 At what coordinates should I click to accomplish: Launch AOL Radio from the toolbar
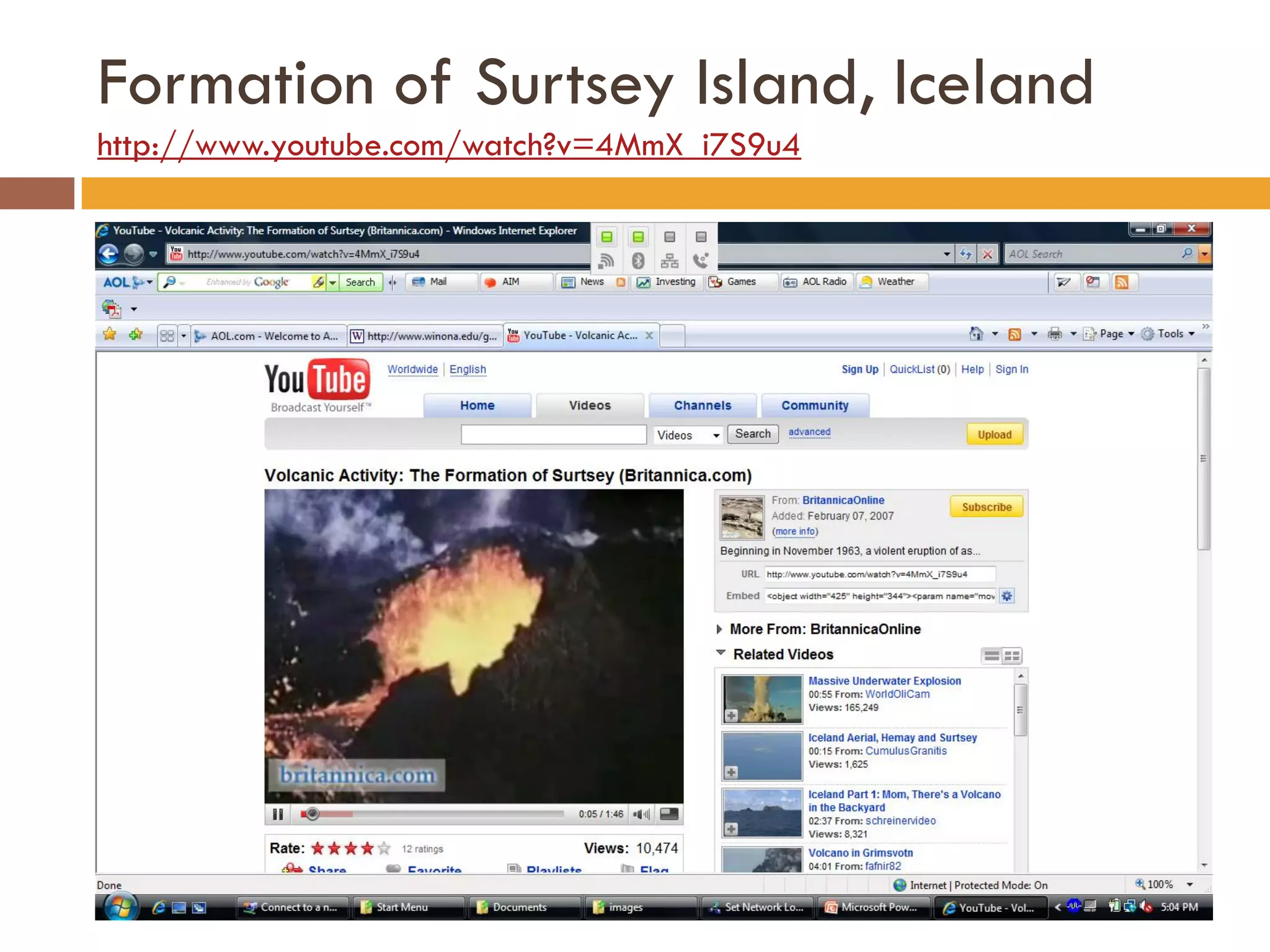[x=816, y=281]
